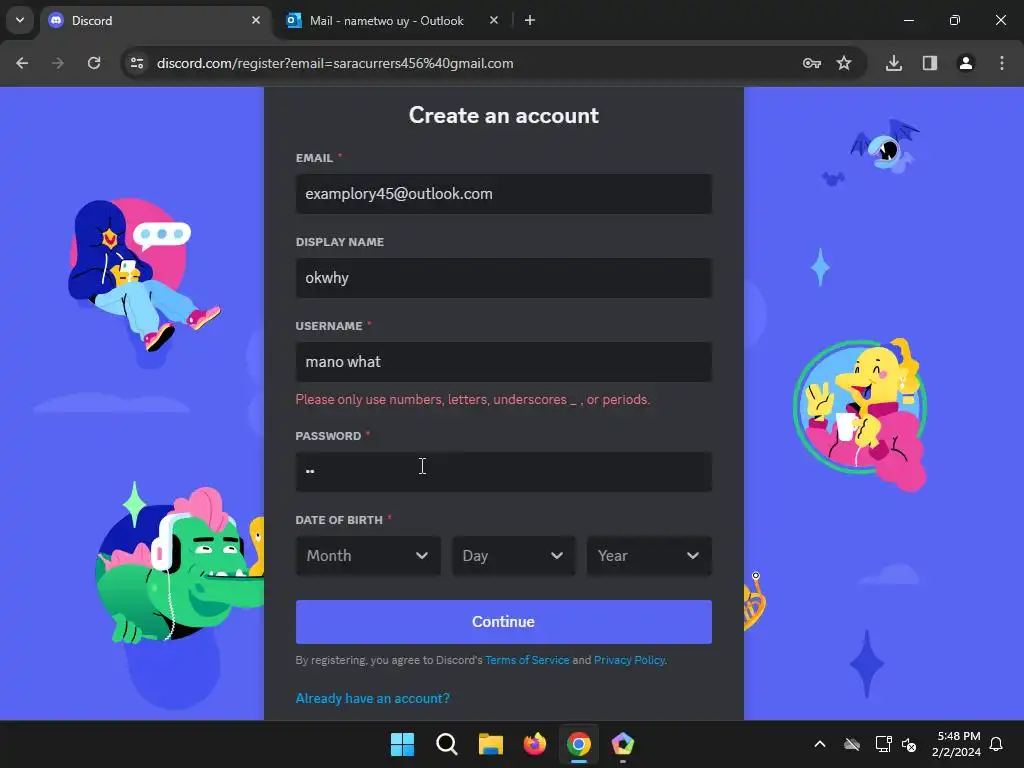Switch to the Mail - nametwo uy - Outlook tab
Screen dimensions: 1024x768
click(x=387, y=21)
